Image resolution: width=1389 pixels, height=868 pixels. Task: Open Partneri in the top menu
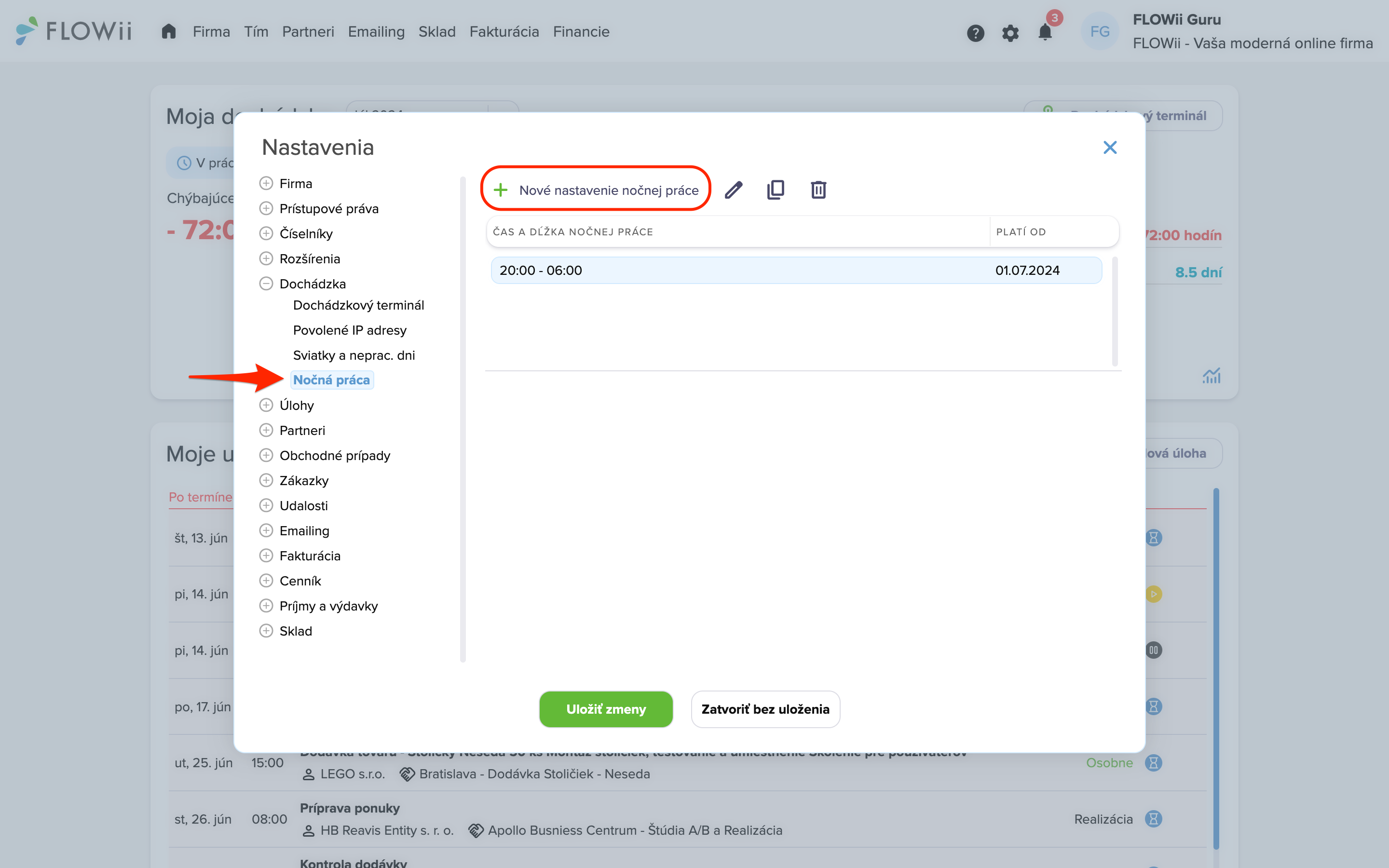[308, 31]
